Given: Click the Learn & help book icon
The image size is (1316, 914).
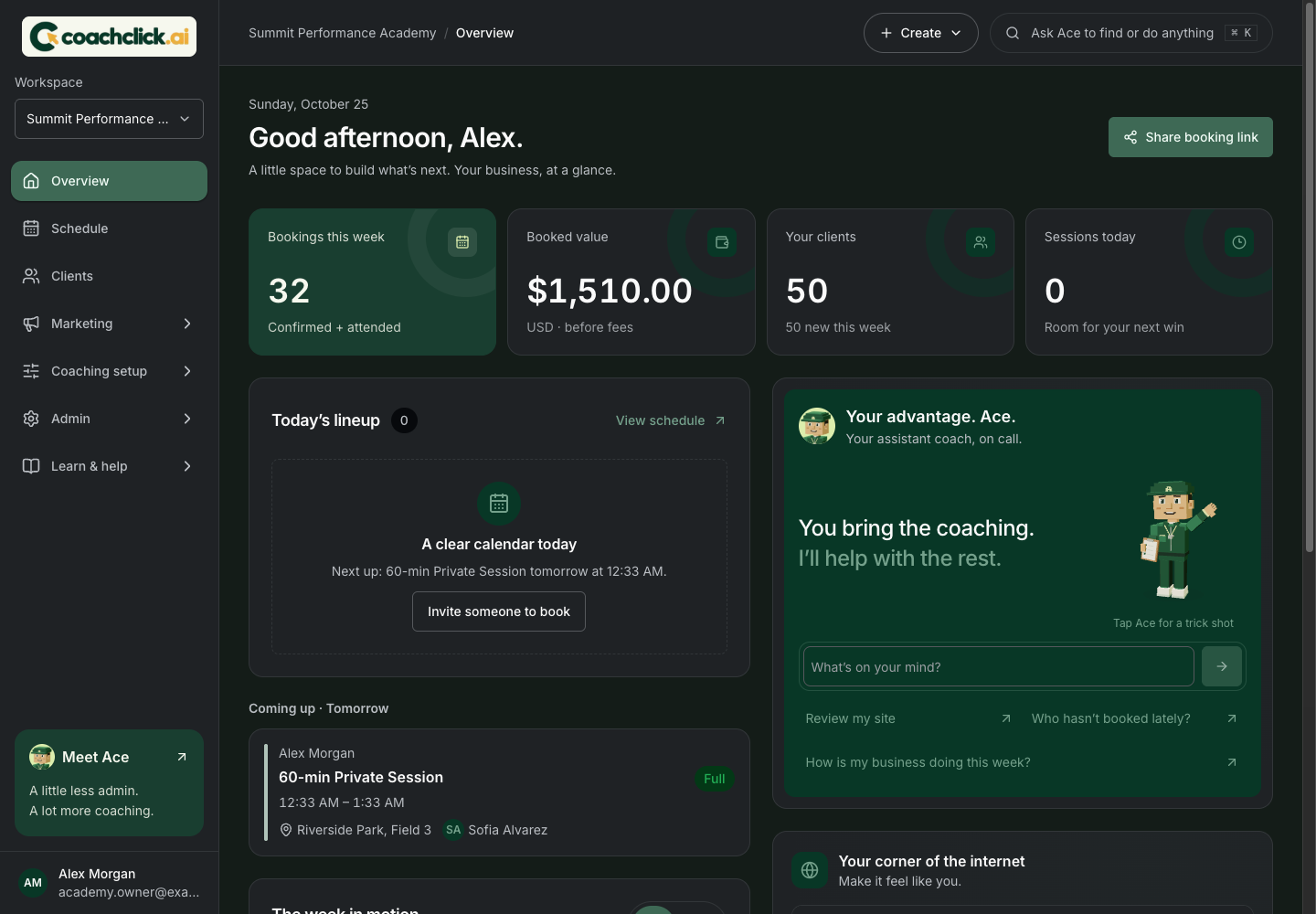Looking at the screenshot, I should [x=31, y=466].
